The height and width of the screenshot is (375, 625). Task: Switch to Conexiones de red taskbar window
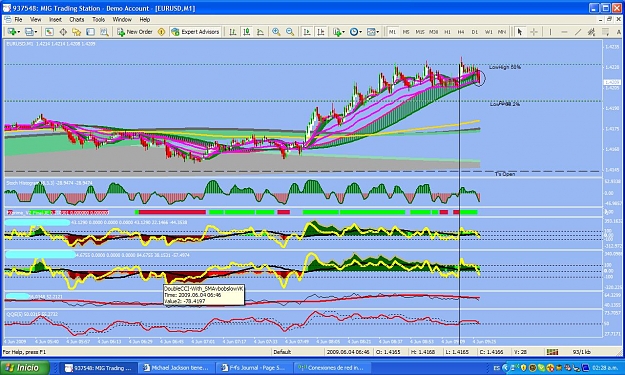pyautogui.click(x=332, y=368)
